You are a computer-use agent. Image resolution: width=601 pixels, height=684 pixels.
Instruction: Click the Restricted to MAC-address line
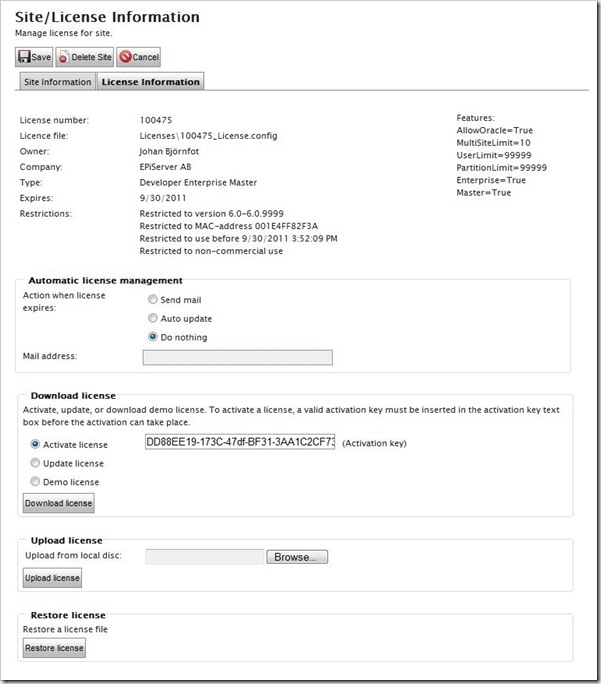click(x=229, y=226)
